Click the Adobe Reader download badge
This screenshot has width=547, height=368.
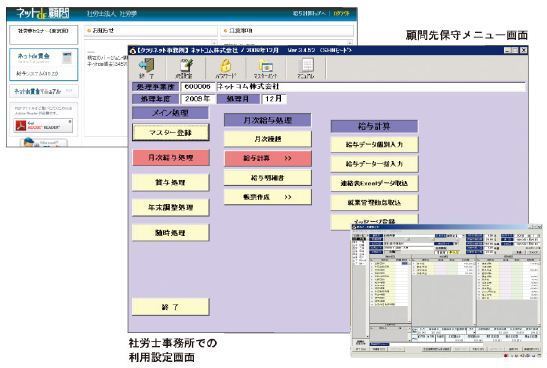pyautogui.click(x=43, y=126)
